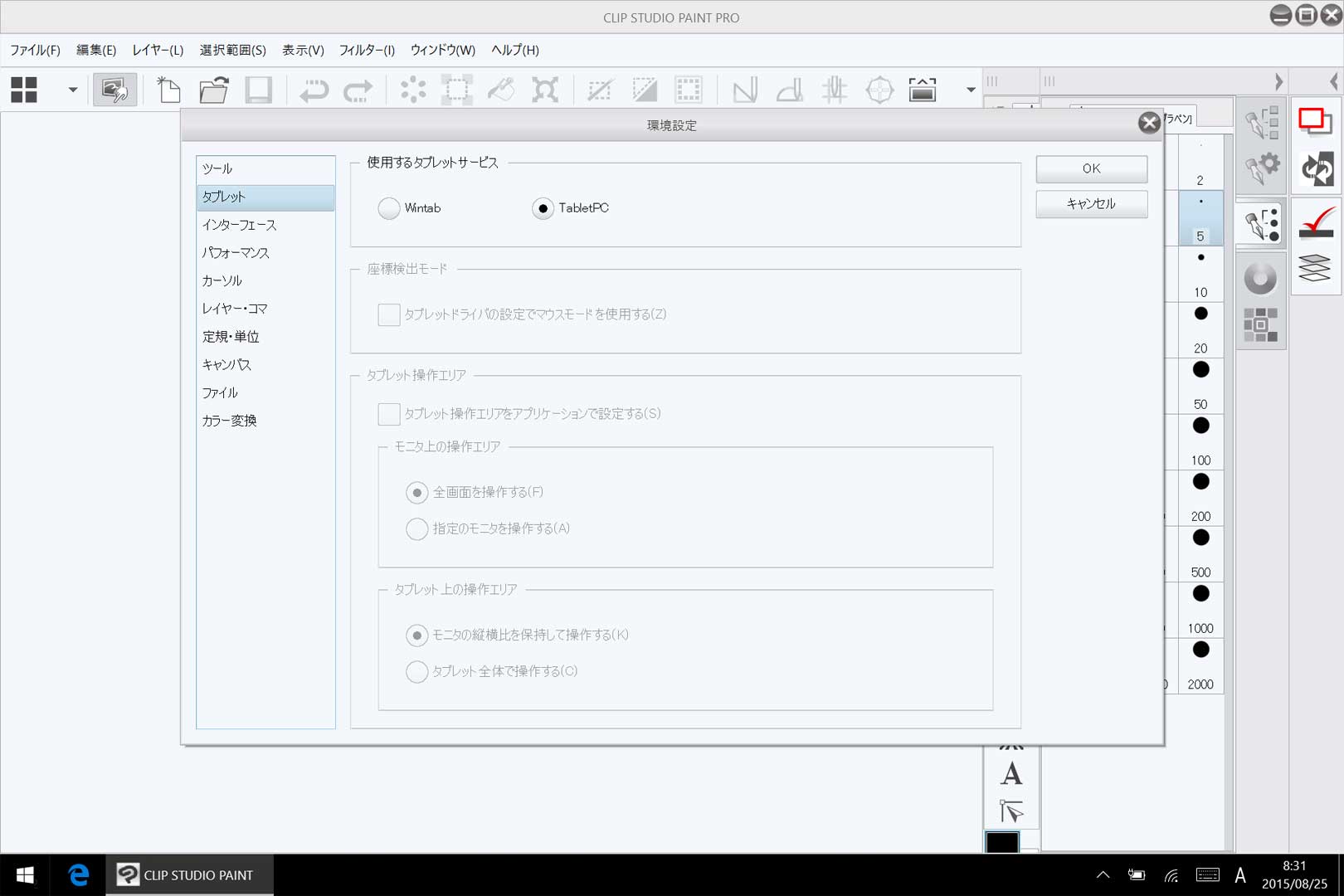Click the Undo arrow icon
This screenshot has height=896, width=1344.
point(314,90)
